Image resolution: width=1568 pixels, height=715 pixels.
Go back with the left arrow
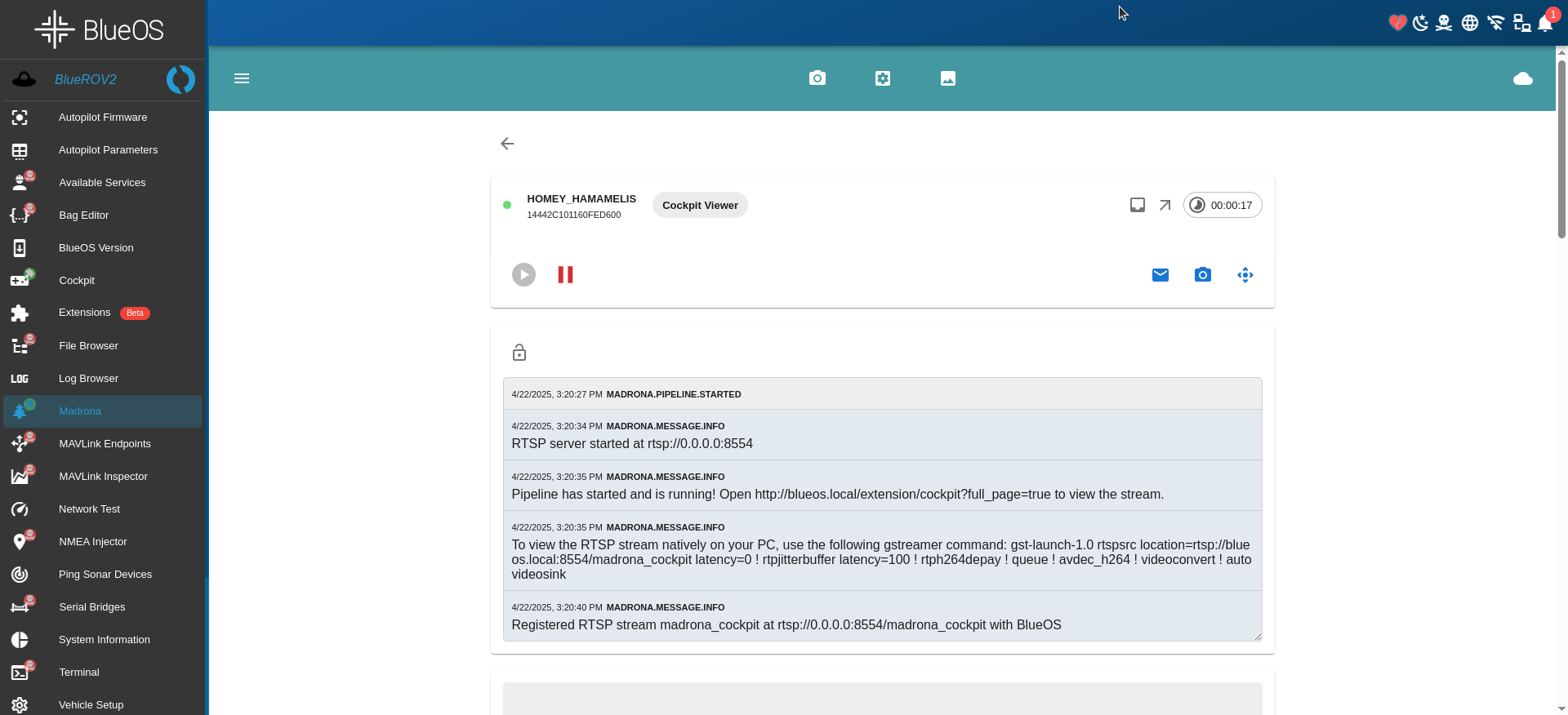tap(507, 144)
